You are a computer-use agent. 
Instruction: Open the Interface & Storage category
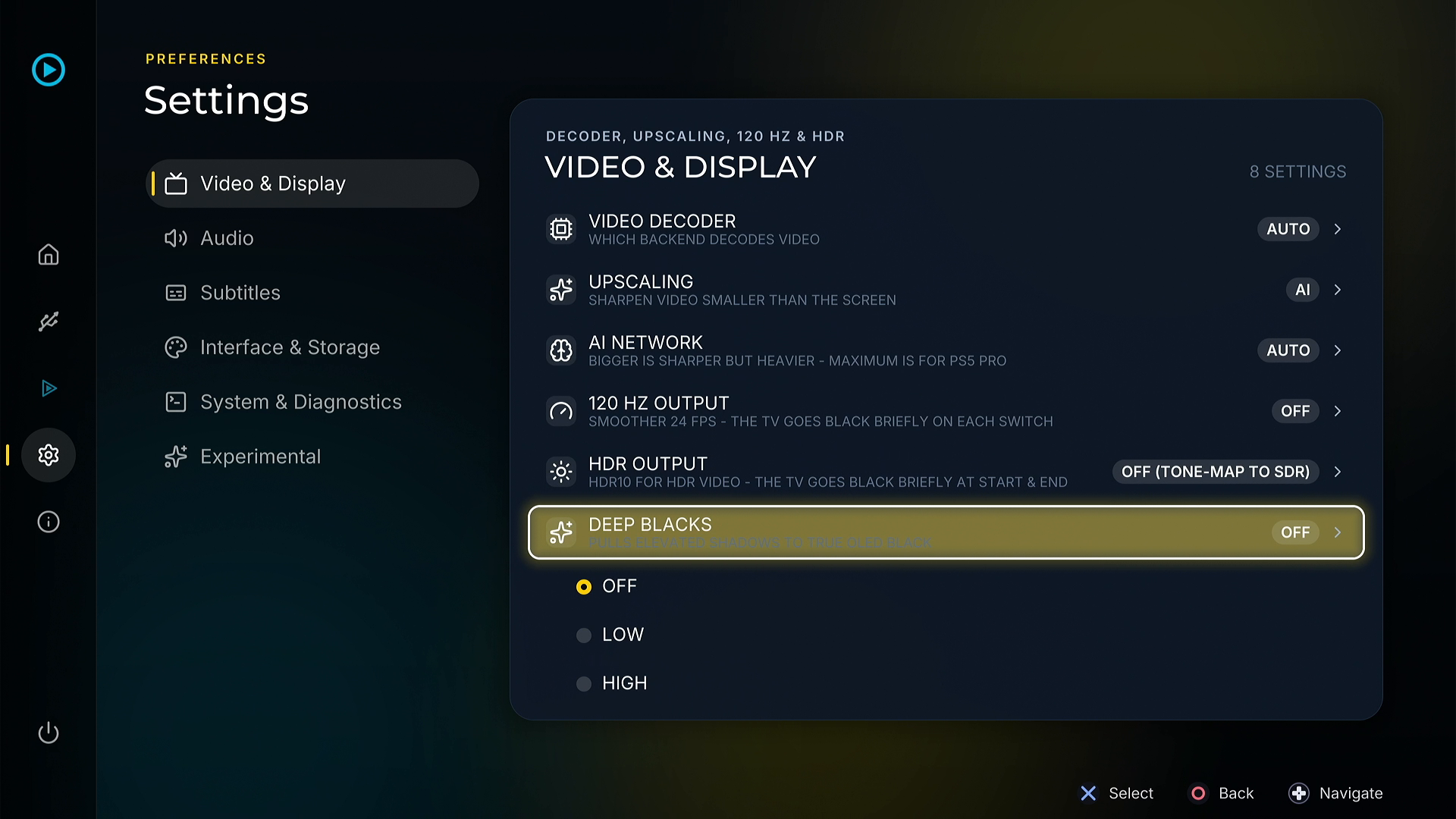point(312,347)
